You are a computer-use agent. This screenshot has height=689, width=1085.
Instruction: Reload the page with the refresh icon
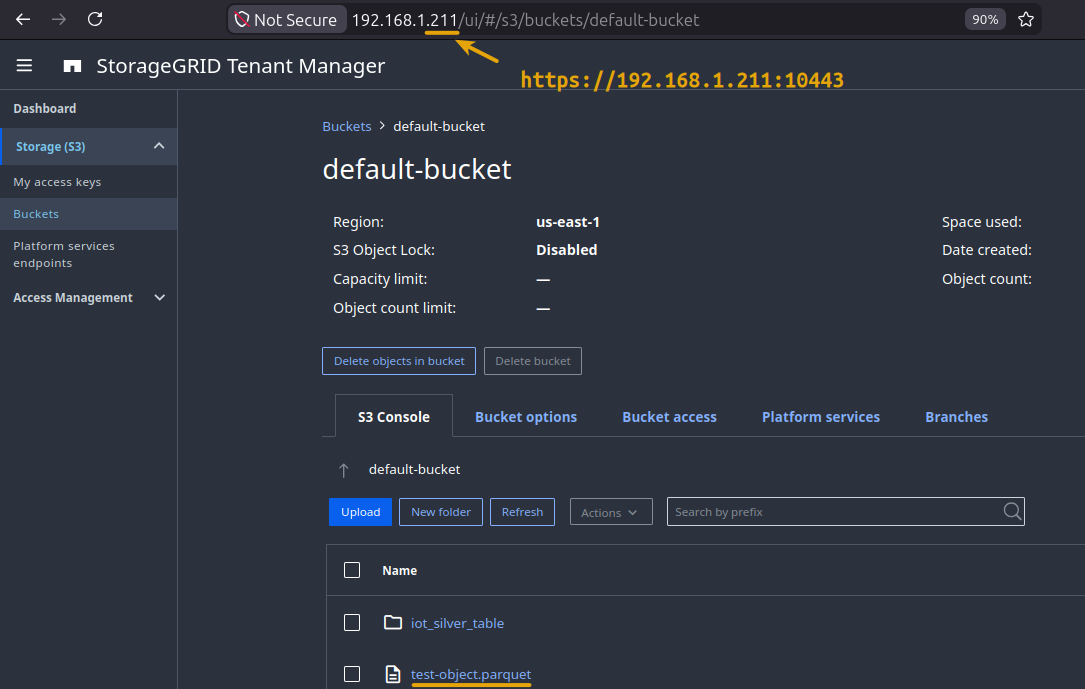(x=95, y=19)
